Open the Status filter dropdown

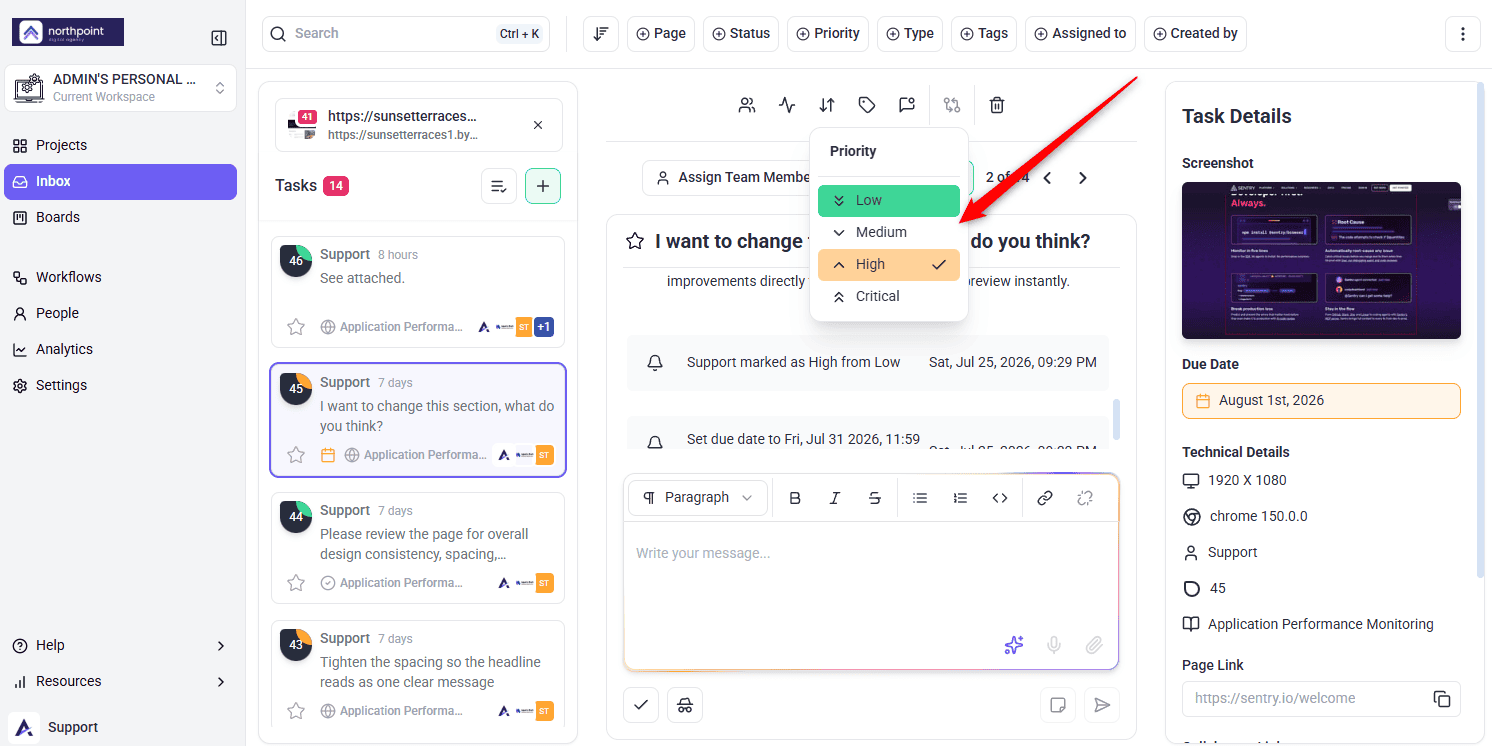pos(741,33)
